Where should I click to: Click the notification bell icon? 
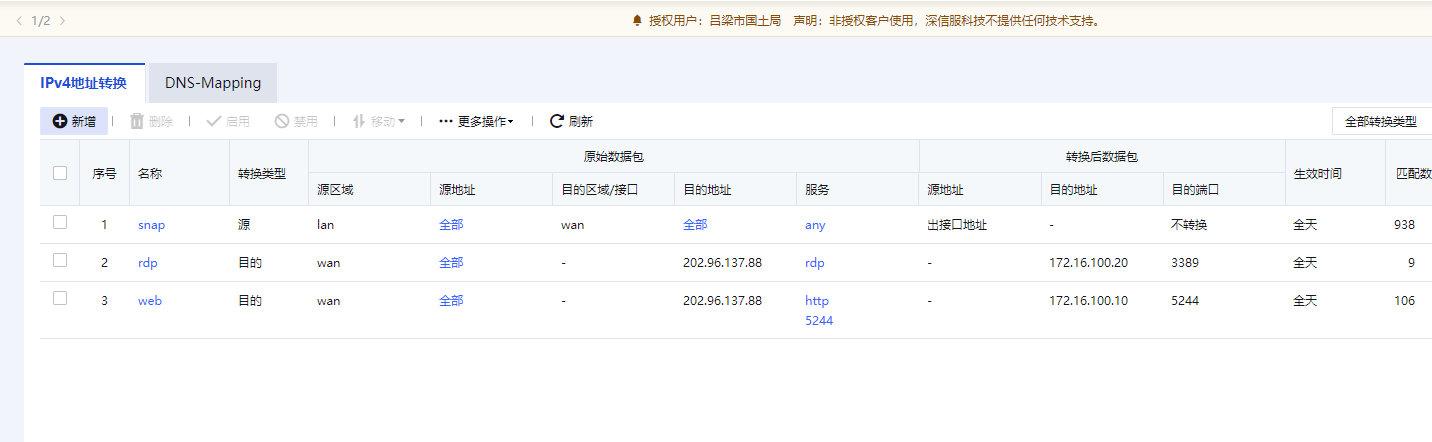pos(637,20)
